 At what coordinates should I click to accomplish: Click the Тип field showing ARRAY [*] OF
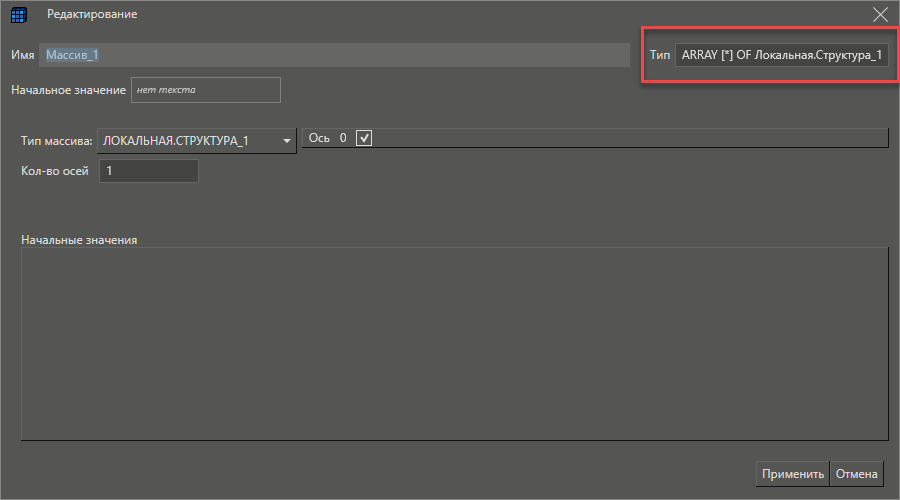(x=781, y=56)
